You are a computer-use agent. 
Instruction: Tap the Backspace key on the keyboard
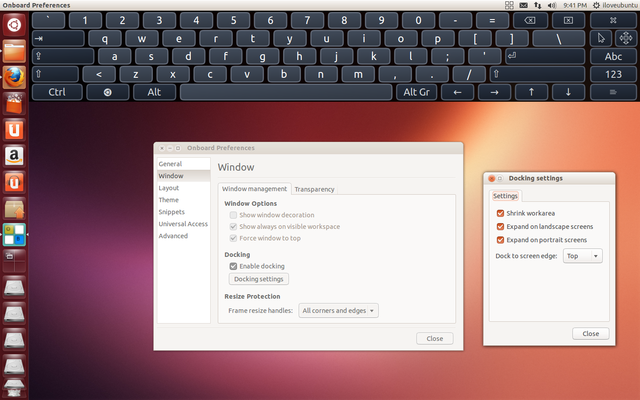(x=530, y=20)
